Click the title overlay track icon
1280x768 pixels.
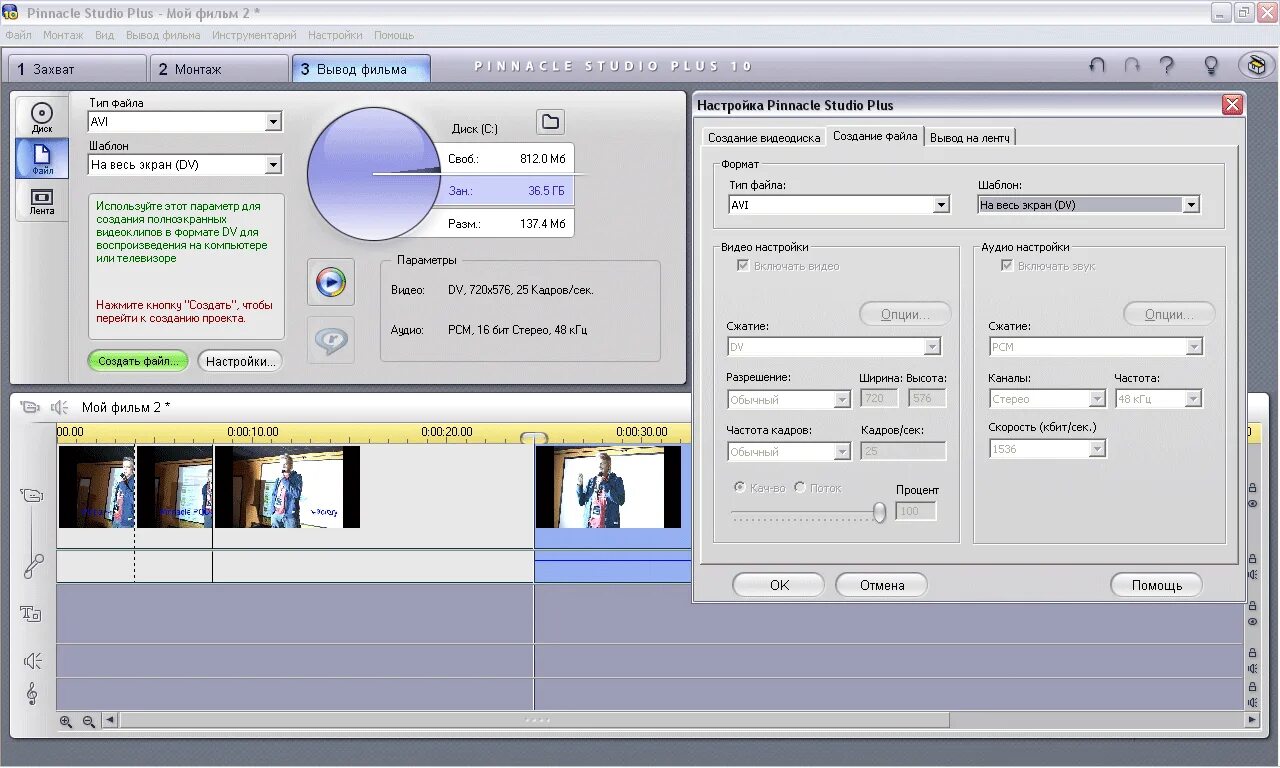pyautogui.click(x=31, y=613)
